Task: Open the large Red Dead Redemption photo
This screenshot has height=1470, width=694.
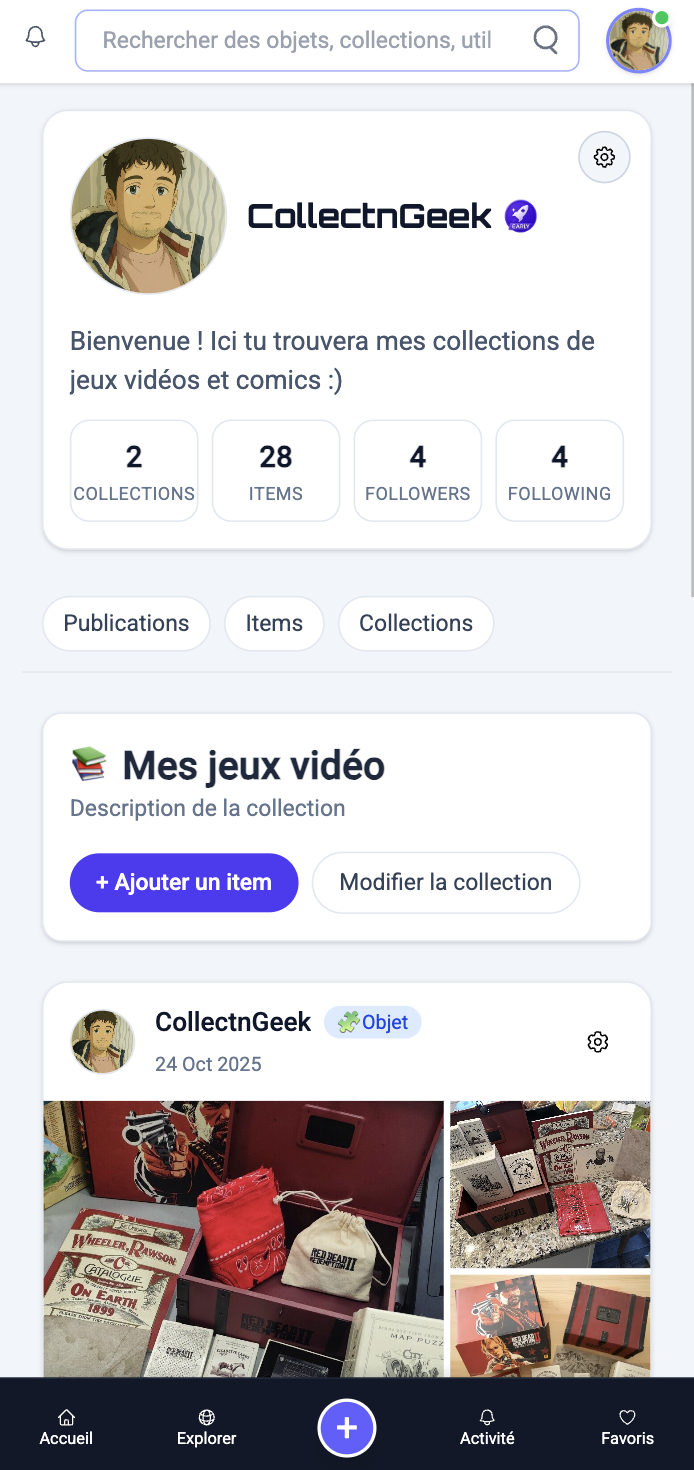Action: [x=243, y=1238]
